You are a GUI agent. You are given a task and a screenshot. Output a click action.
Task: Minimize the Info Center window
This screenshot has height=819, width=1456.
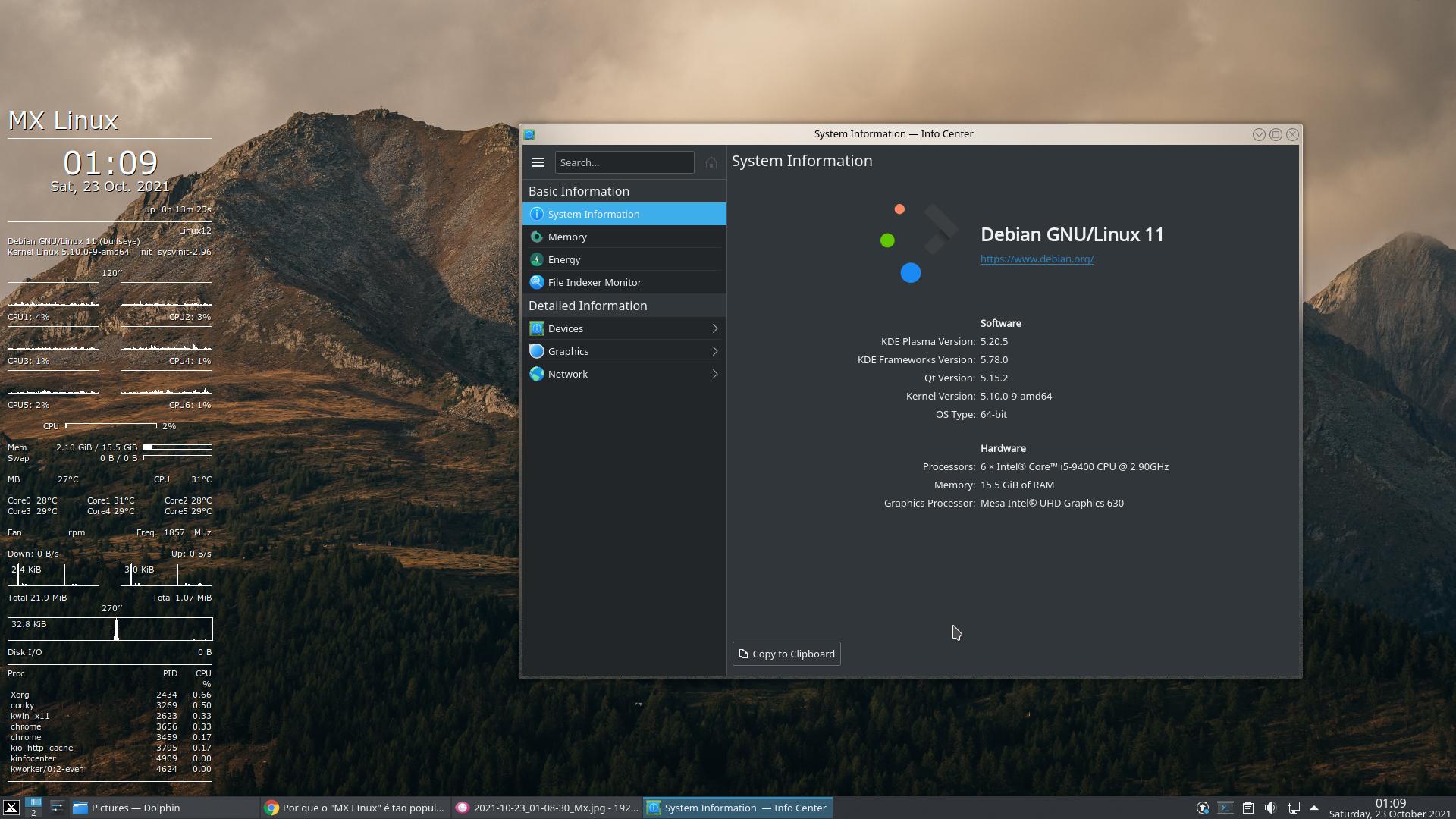click(x=1259, y=134)
